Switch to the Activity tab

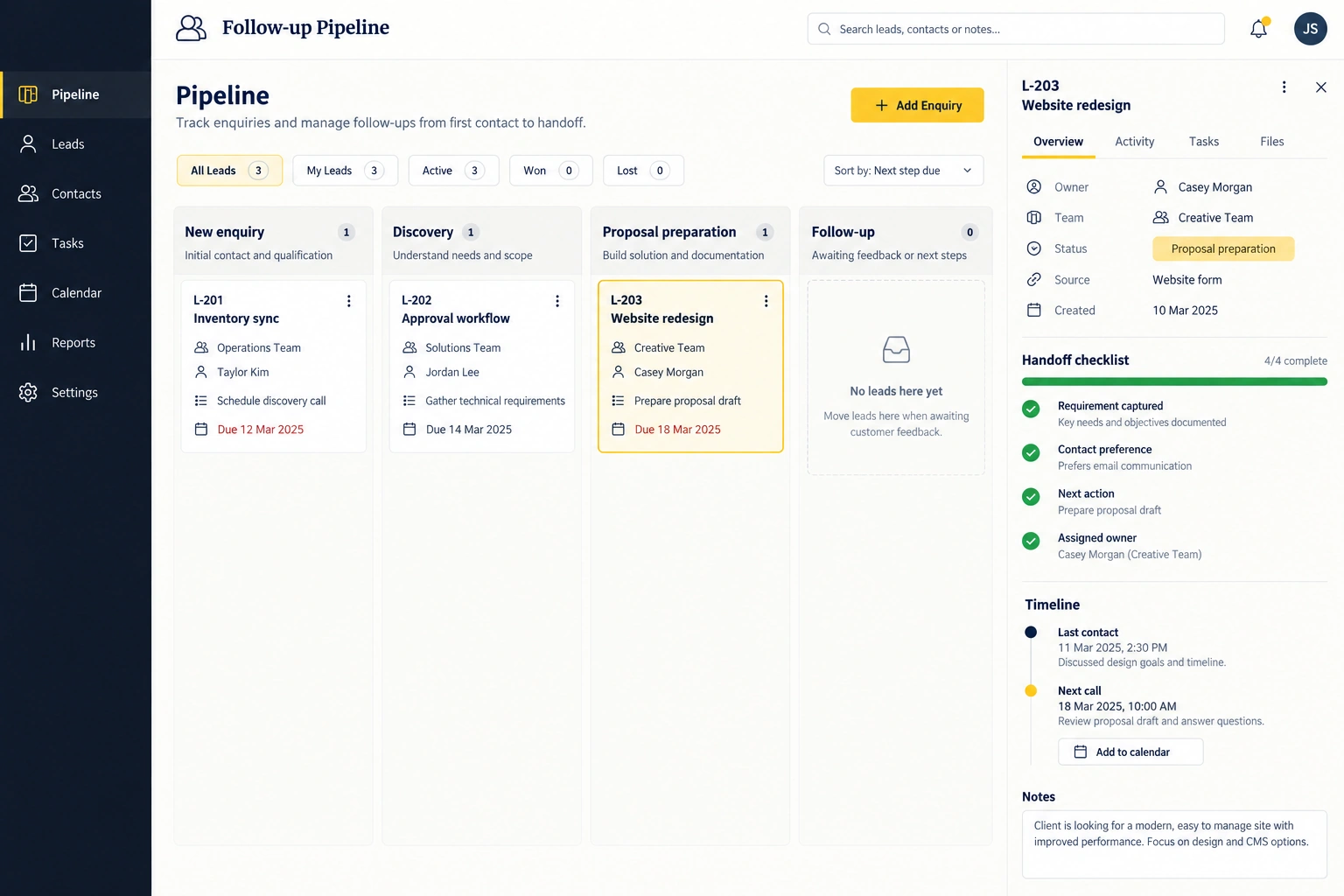(1134, 142)
